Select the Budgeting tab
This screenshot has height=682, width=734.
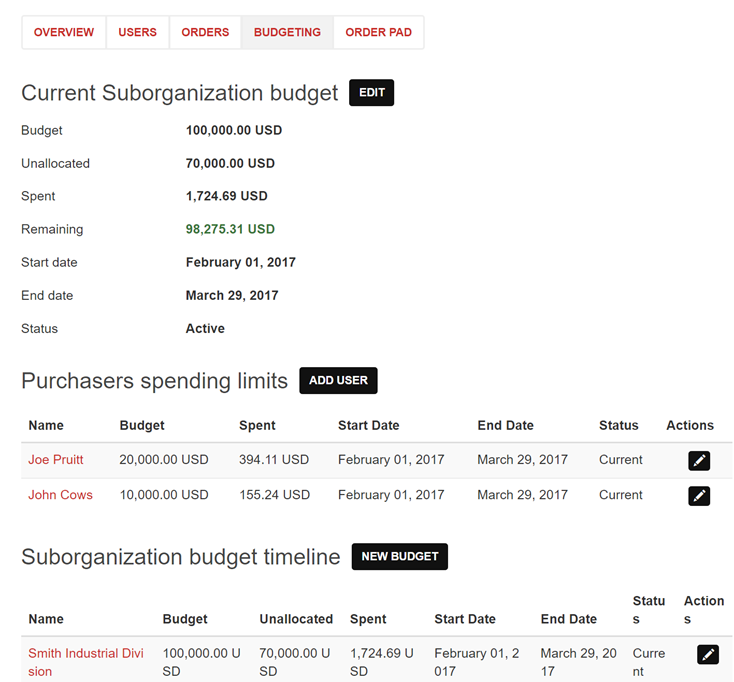[287, 32]
